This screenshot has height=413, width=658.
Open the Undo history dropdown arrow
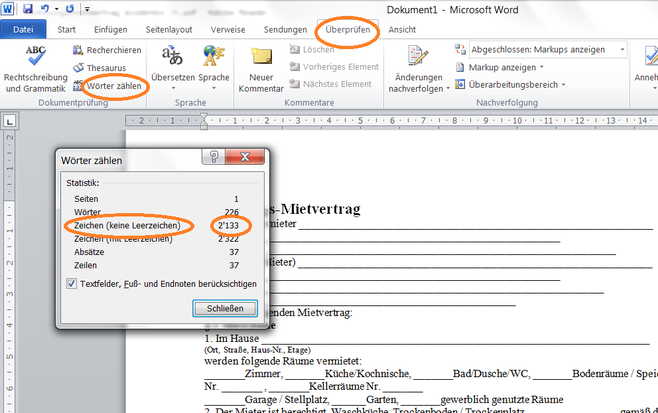click(x=56, y=9)
